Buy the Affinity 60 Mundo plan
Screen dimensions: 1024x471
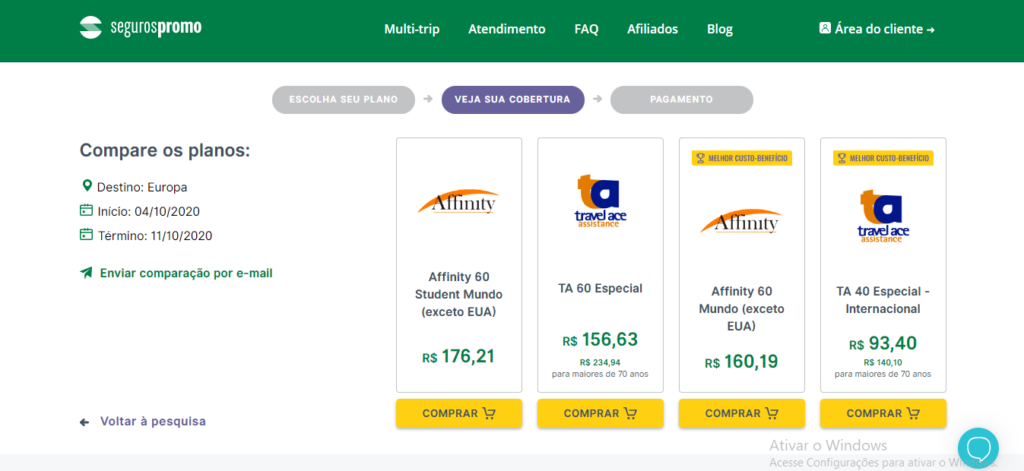point(742,414)
